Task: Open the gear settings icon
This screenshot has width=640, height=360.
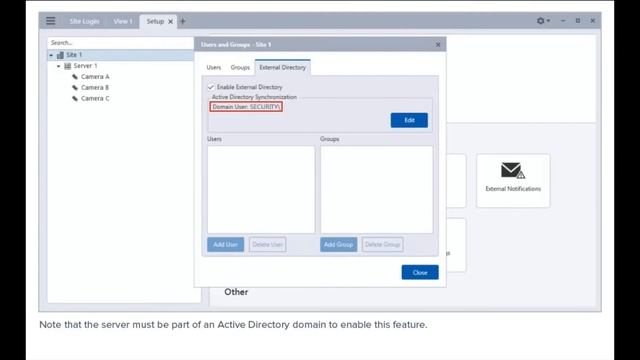Action: (540, 21)
